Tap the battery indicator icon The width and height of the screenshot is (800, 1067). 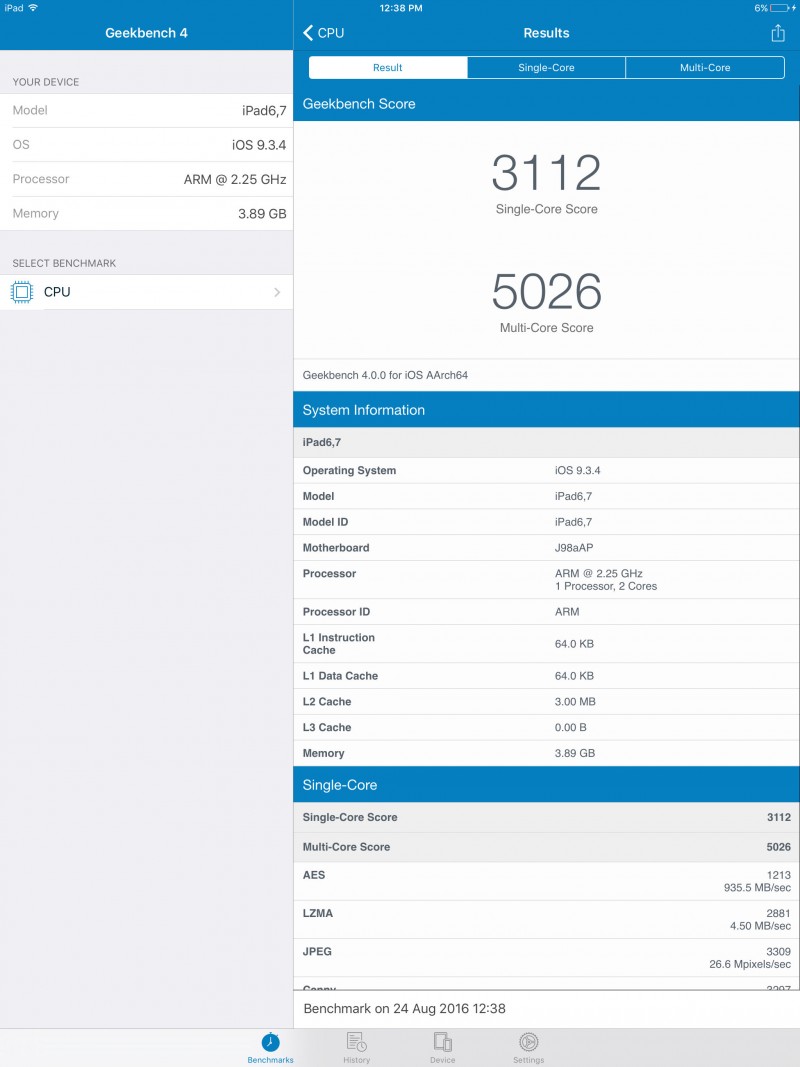[782, 7]
